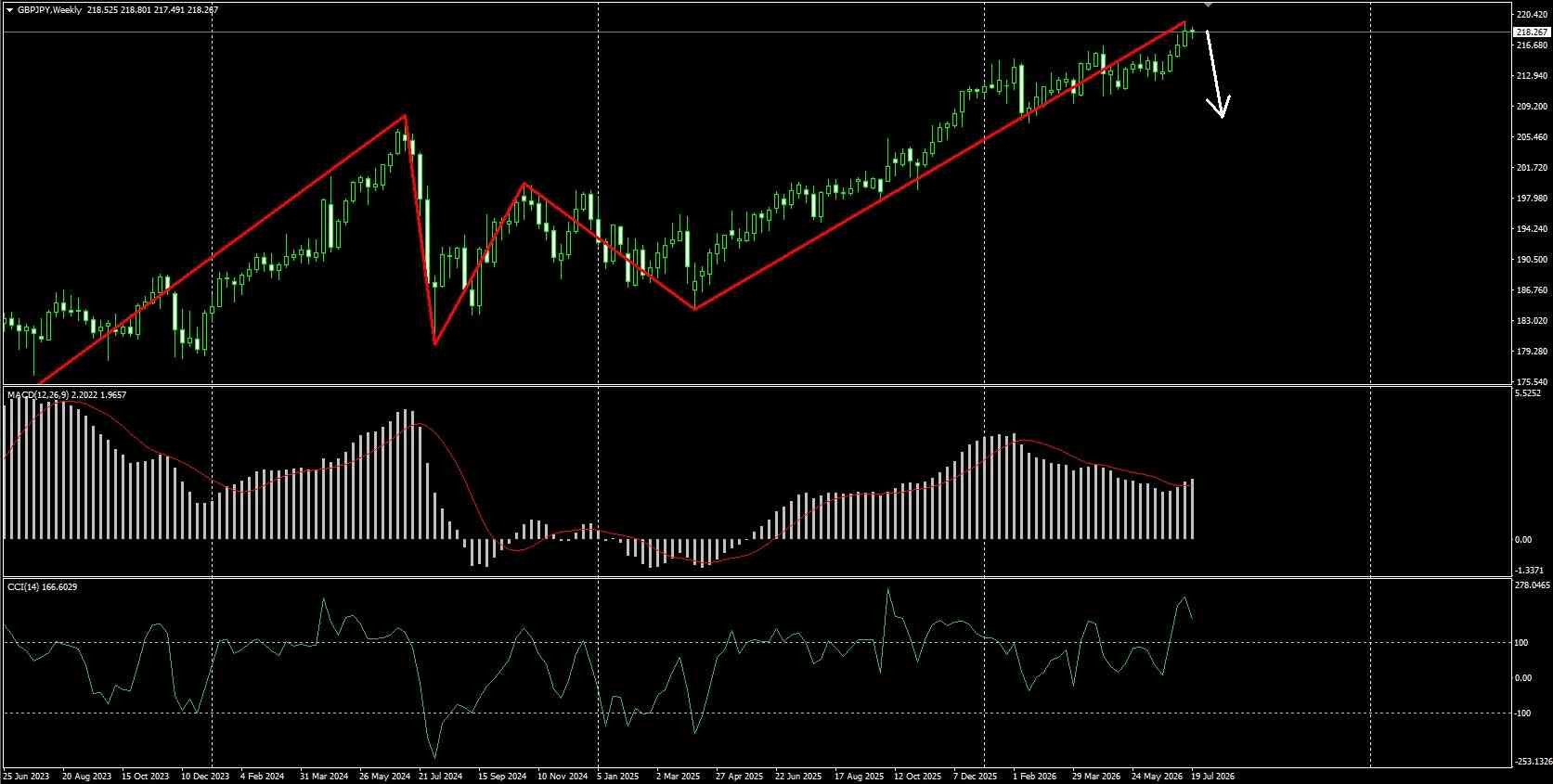Click the 5 Jan 2025 date label
Image resolution: width=1553 pixels, height=784 pixels.
(x=618, y=776)
